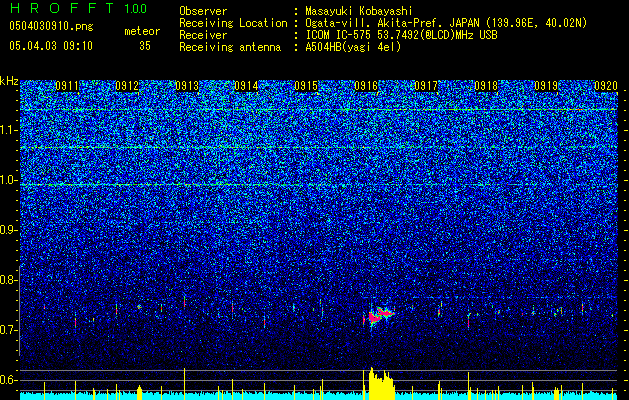
Task: Click the 0919 time marker
Action: coord(546,86)
